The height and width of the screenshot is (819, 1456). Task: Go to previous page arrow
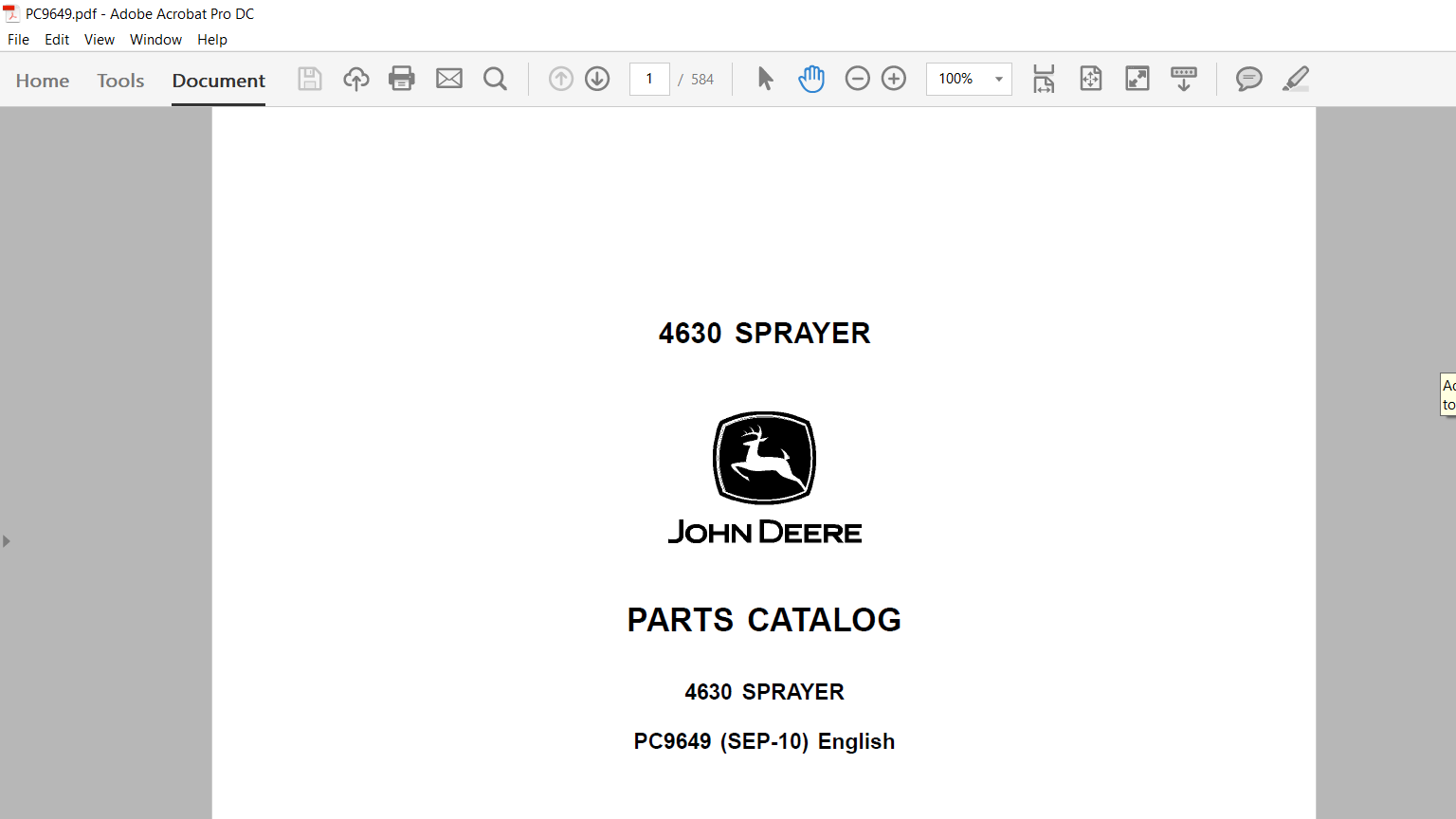(561, 79)
